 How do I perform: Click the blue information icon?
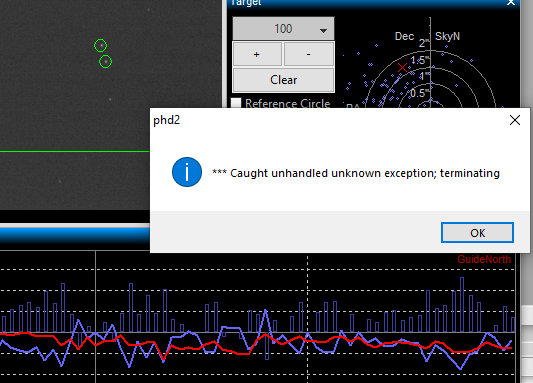tap(187, 172)
